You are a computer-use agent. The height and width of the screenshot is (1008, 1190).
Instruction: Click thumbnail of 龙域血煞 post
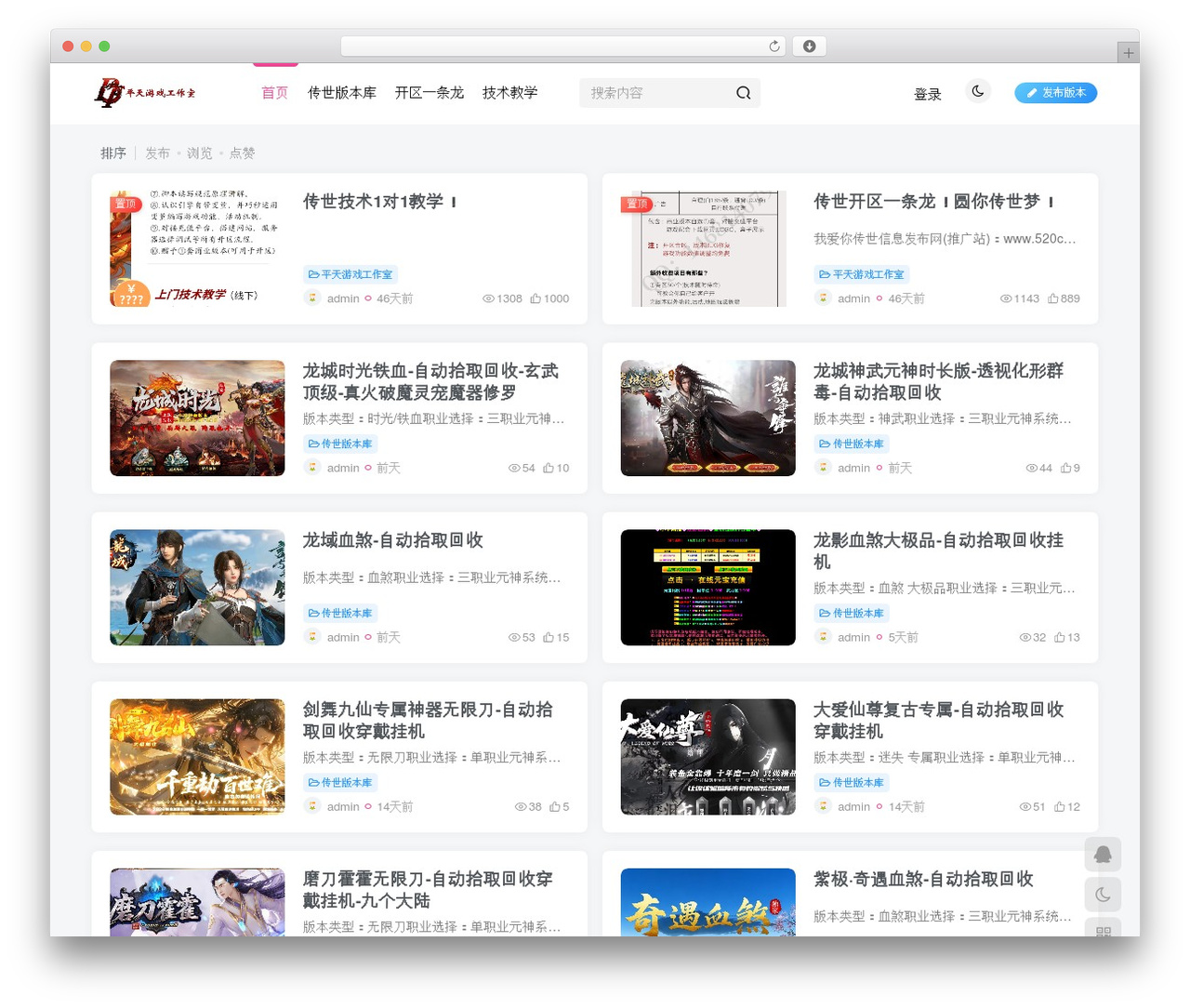click(197, 588)
